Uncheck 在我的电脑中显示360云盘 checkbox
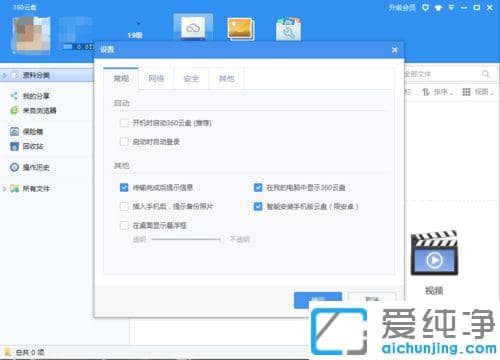500x360 pixels. [258, 187]
